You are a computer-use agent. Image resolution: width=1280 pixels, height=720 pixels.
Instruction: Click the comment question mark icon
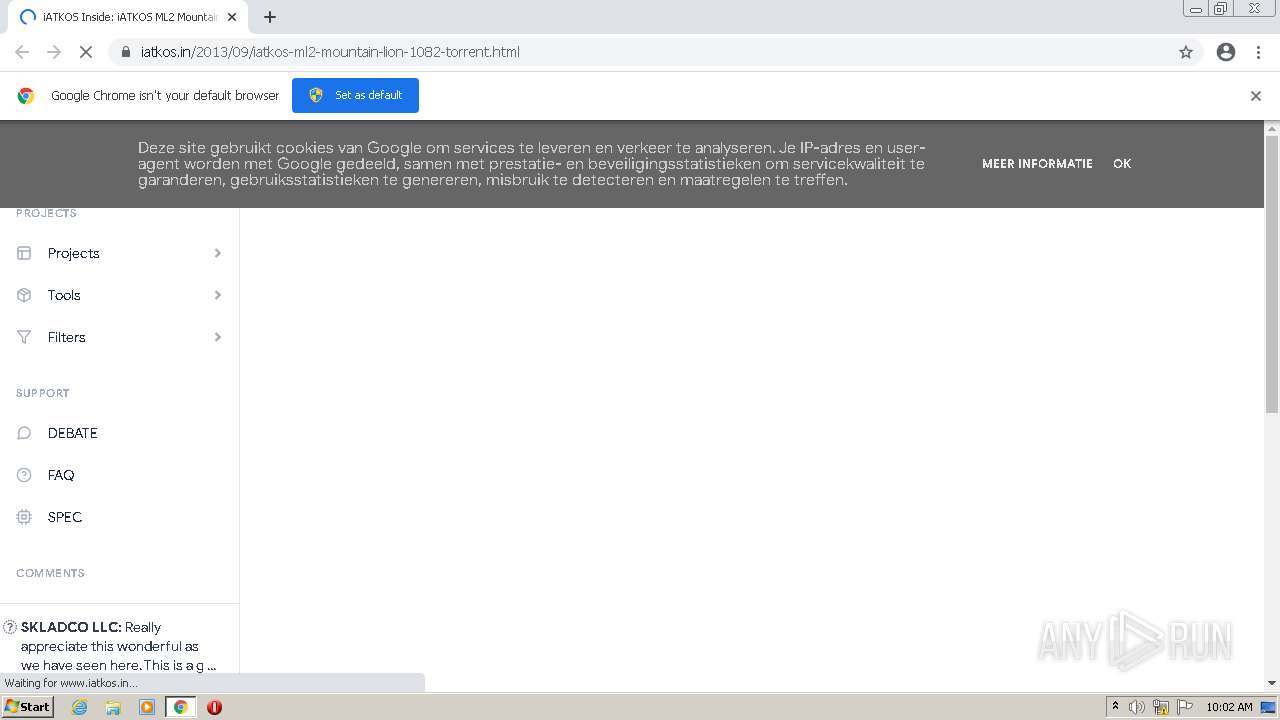pyautogui.click(x=10, y=627)
